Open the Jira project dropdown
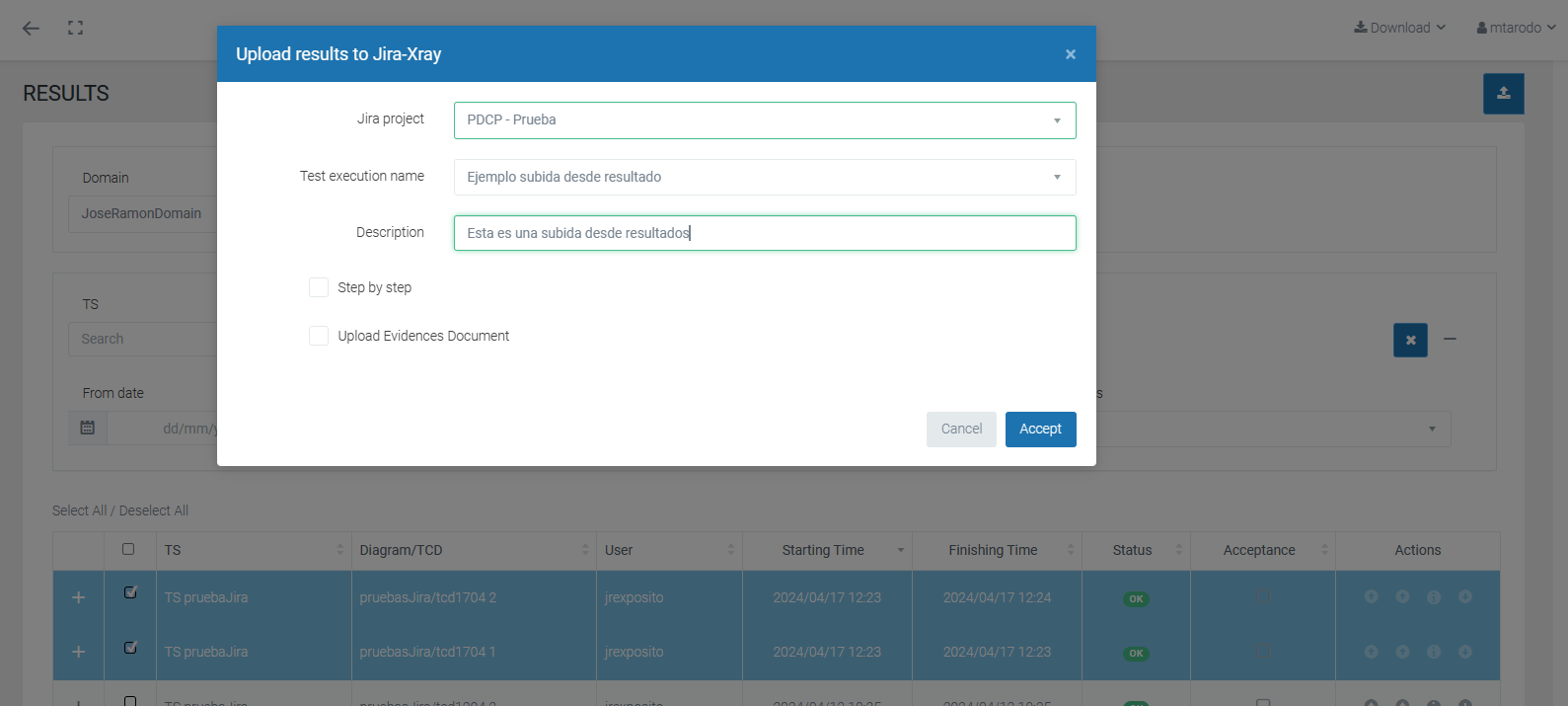The image size is (1568, 706). click(764, 120)
